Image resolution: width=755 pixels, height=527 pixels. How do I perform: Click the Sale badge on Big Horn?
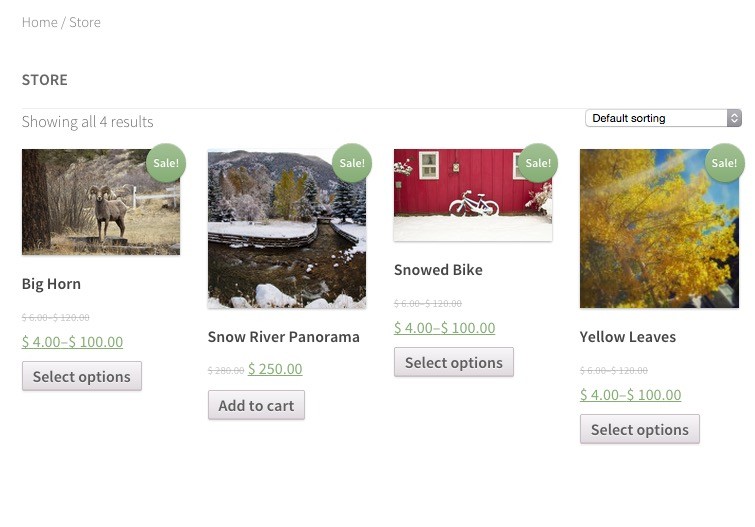(x=166, y=163)
